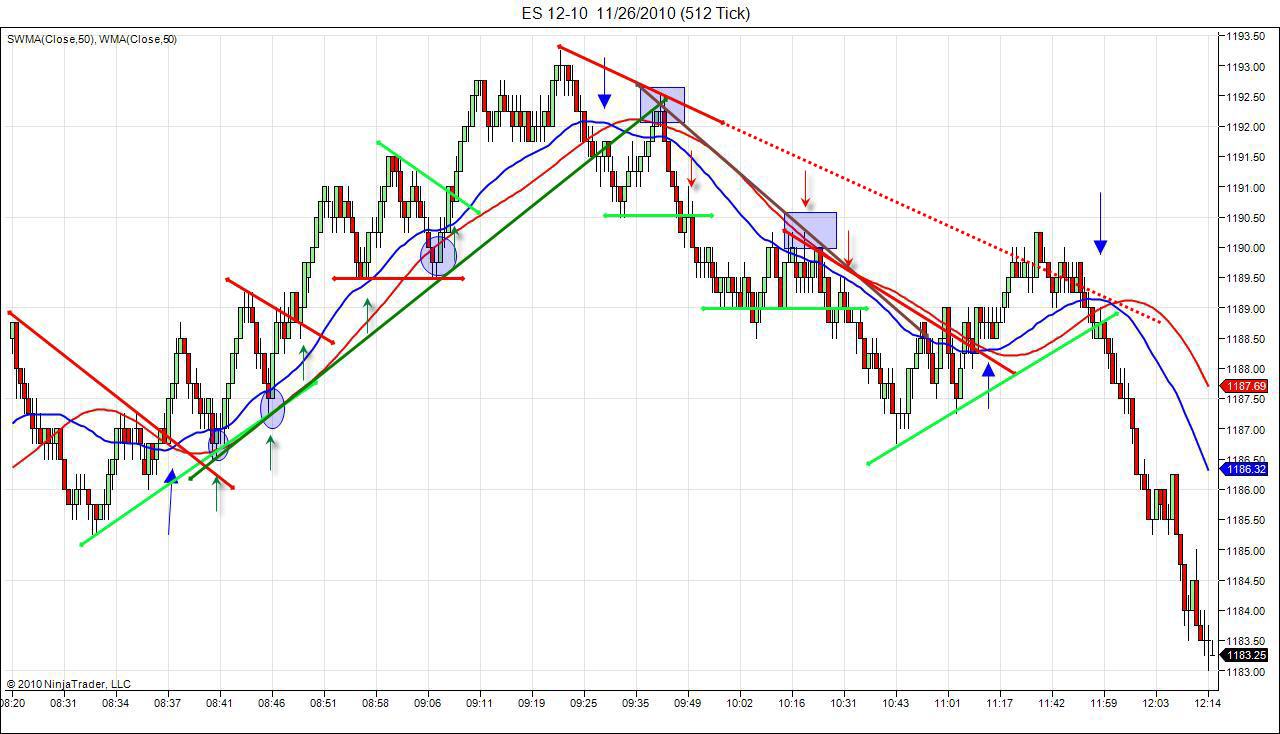
Task: Click the 1193.50 price axis label
Action: 1246,36
